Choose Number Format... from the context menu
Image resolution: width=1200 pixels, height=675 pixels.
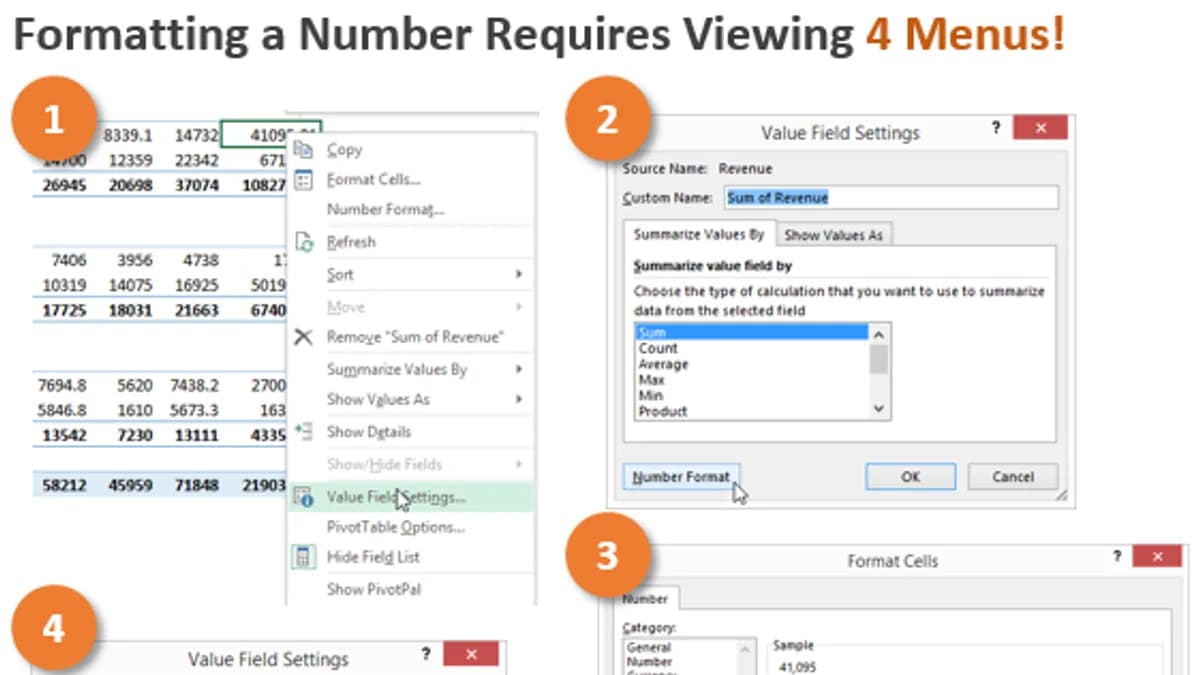pos(385,210)
